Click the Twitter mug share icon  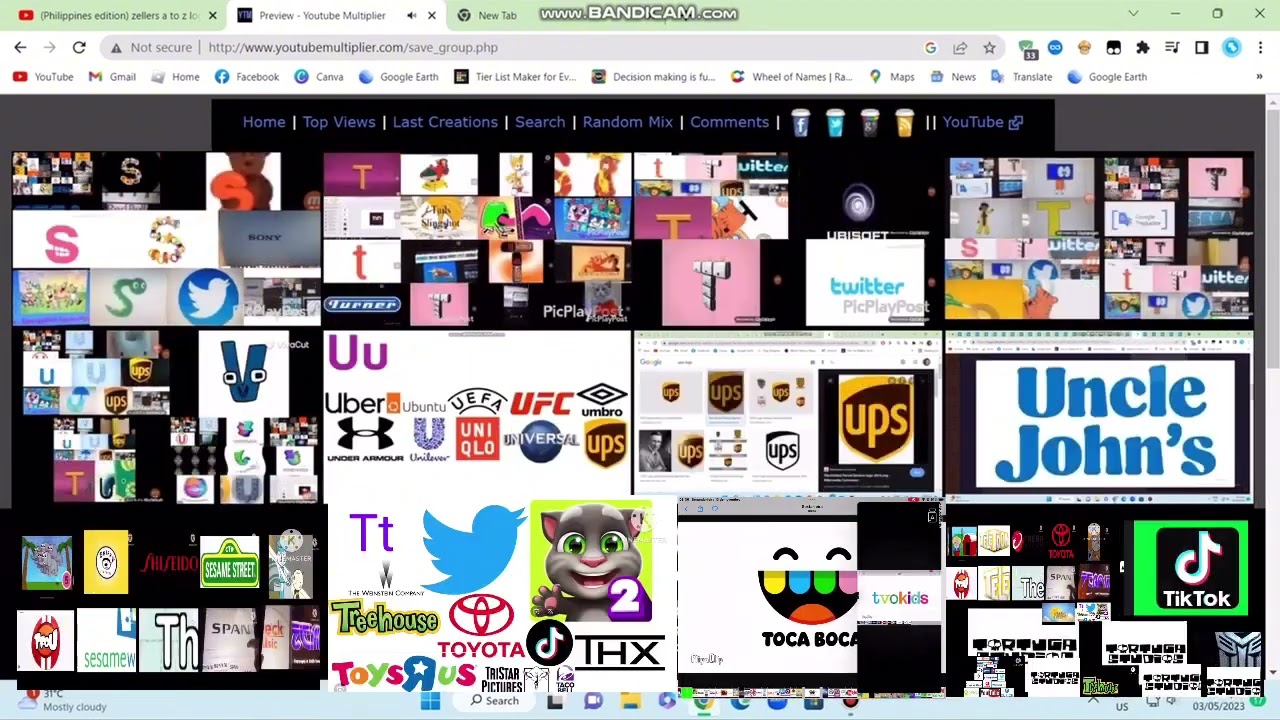pos(835,122)
